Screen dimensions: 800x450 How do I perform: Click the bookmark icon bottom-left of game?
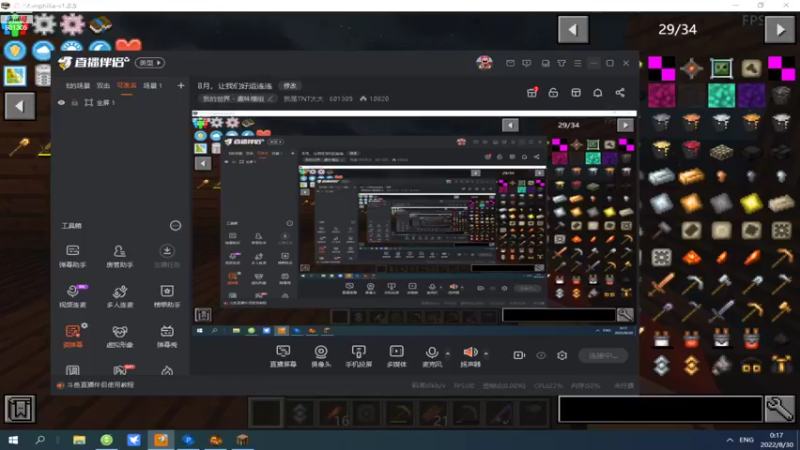coord(20,409)
